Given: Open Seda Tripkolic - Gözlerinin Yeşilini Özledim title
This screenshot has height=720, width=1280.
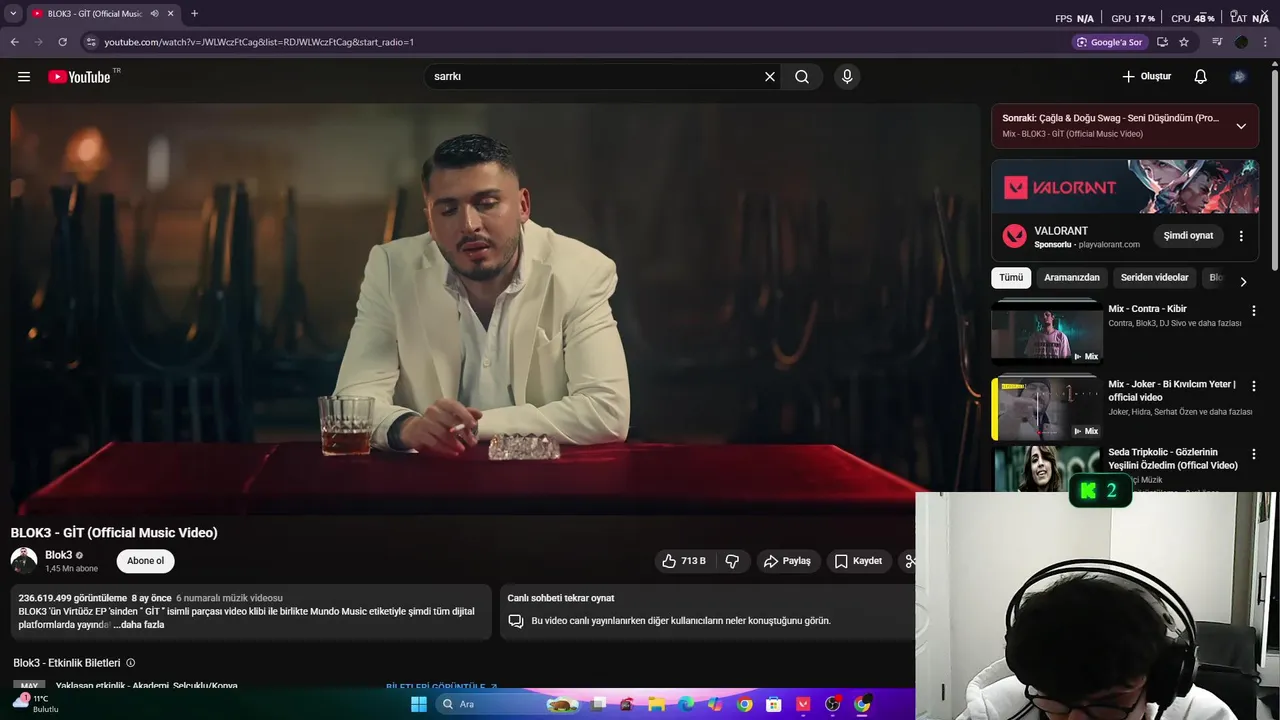Looking at the screenshot, I should (x=1173, y=459).
